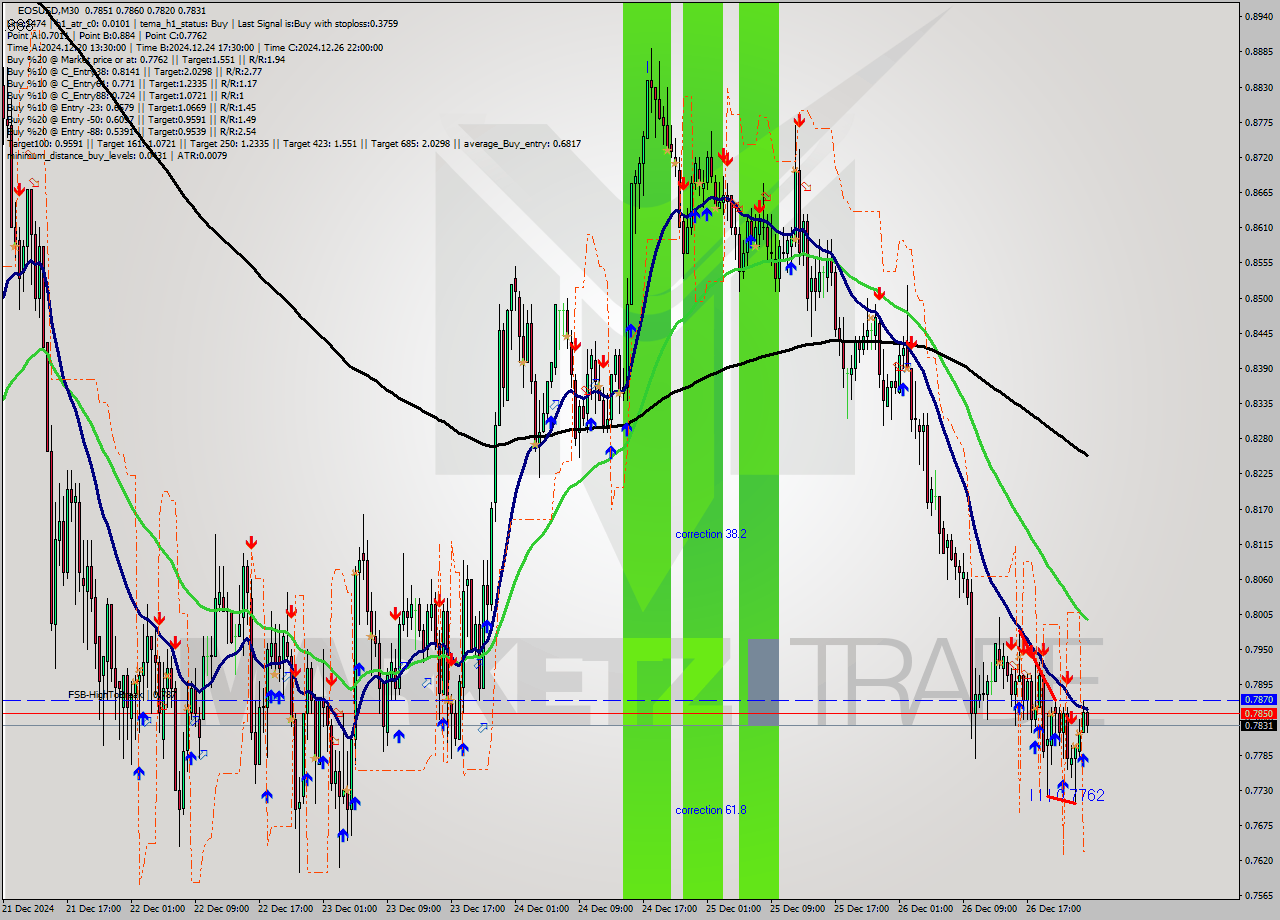Click the blue 0.7870 price tag
Viewport: 1280px width, 920px height.
(x=1258, y=700)
